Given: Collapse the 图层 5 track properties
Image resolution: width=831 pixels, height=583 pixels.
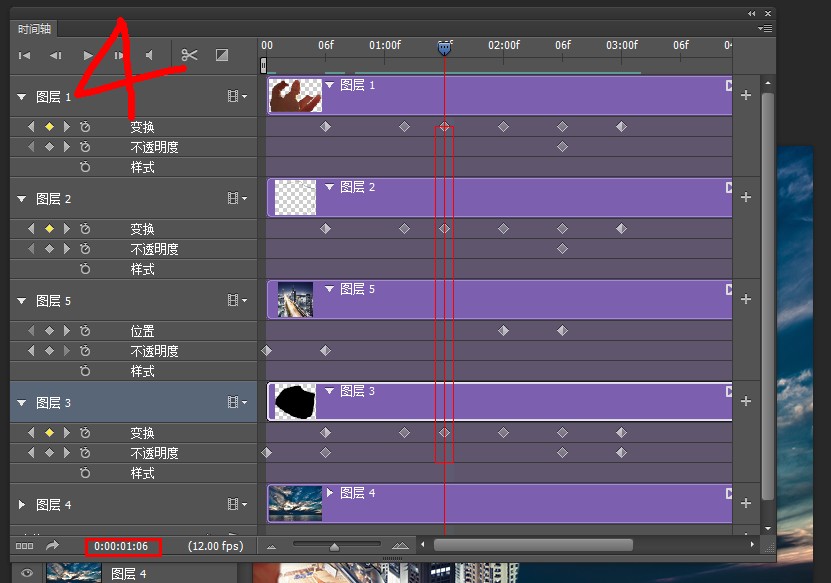Looking at the screenshot, I should point(22,301).
